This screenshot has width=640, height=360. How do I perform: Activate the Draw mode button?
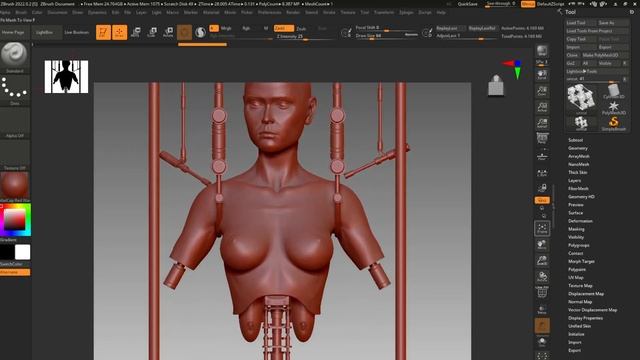pyautogui.click(x=120, y=32)
